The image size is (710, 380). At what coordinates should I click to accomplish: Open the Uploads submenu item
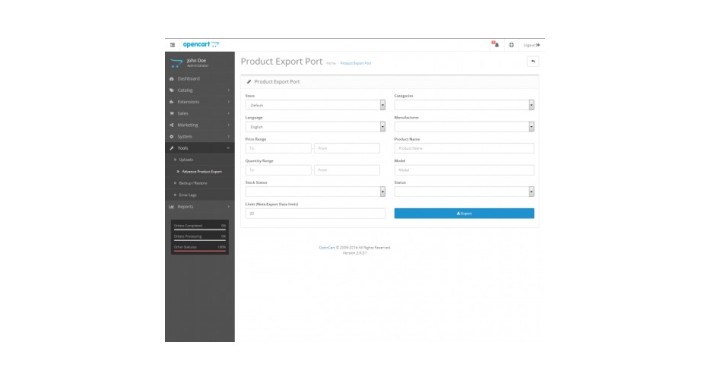[x=200, y=160]
